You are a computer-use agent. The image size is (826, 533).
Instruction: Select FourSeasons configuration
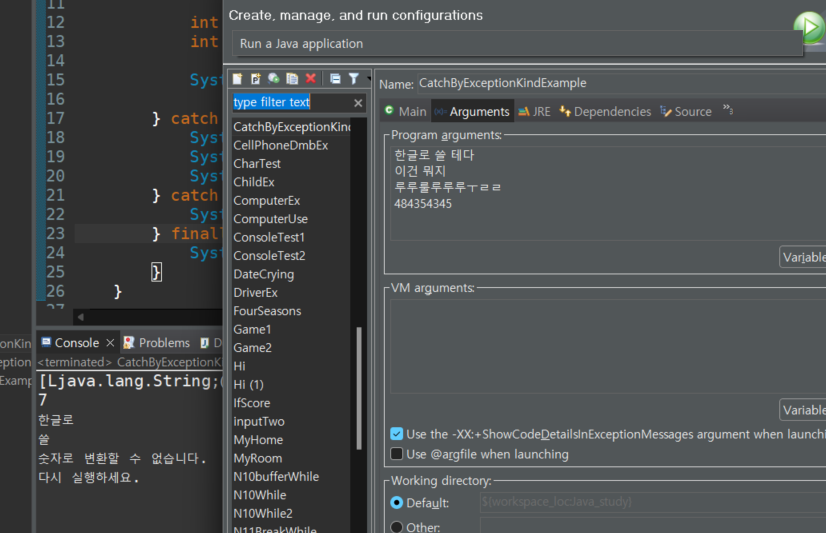click(x=267, y=311)
